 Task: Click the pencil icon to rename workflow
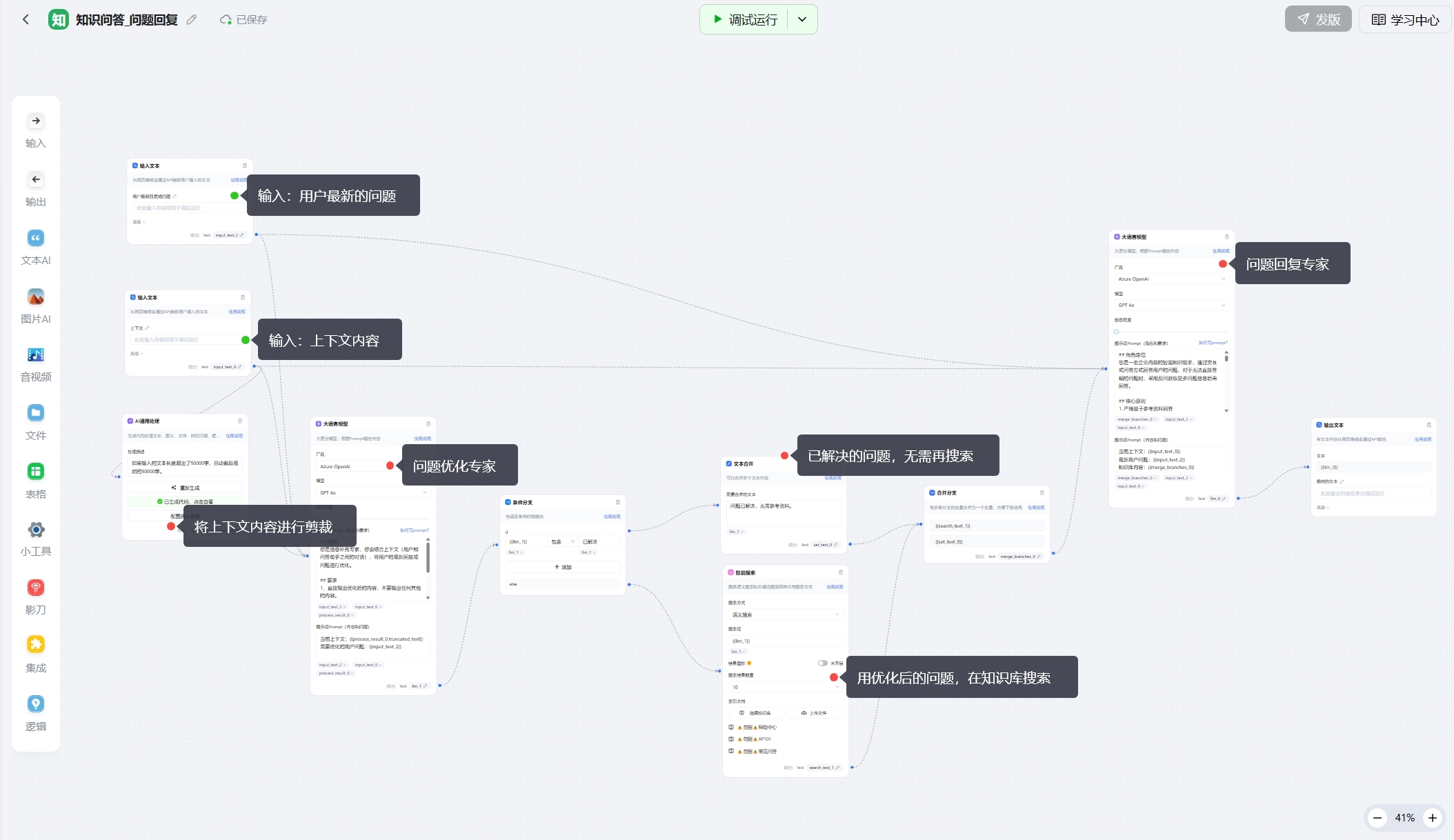click(192, 20)
